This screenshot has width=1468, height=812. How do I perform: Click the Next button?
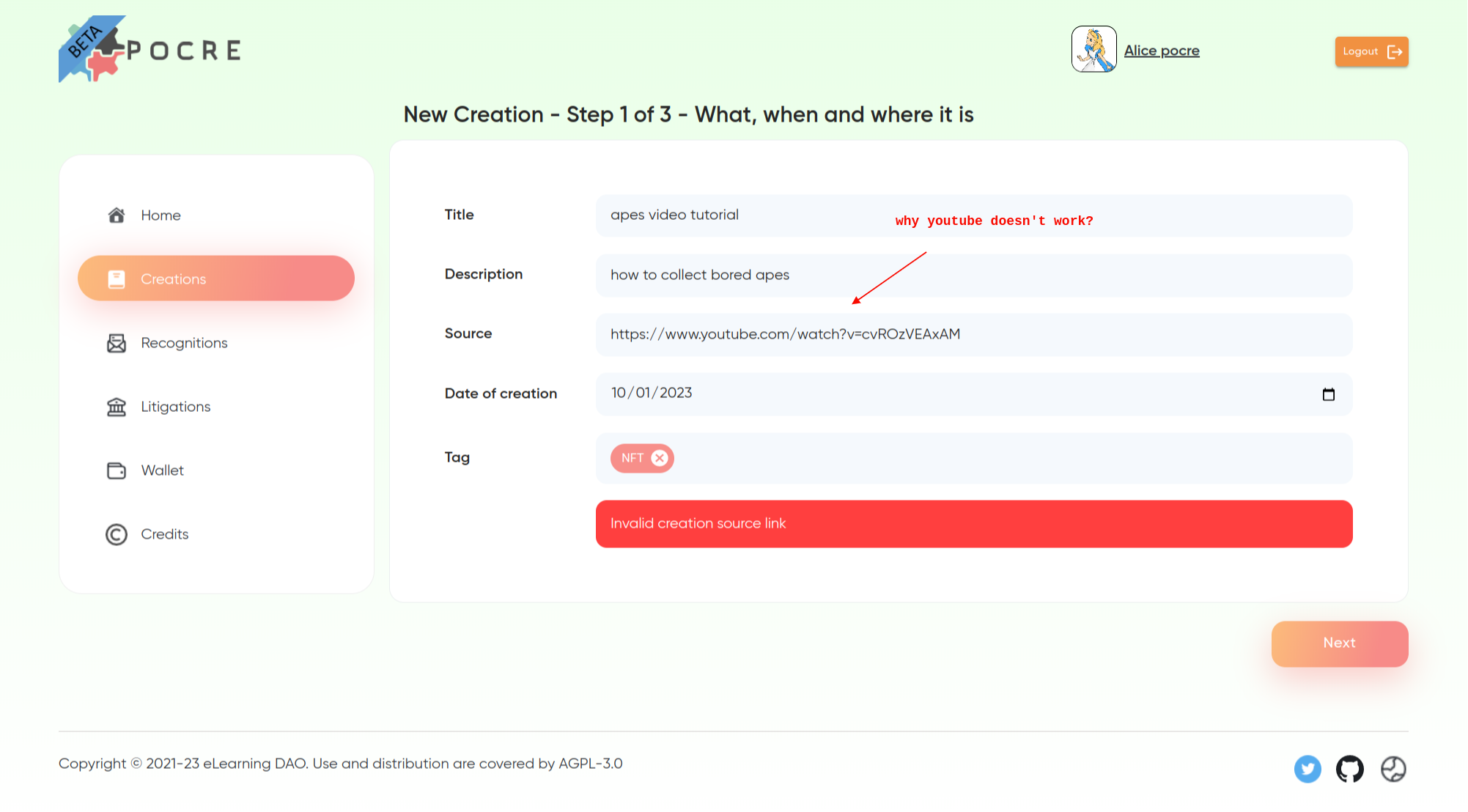(1339, 643)
